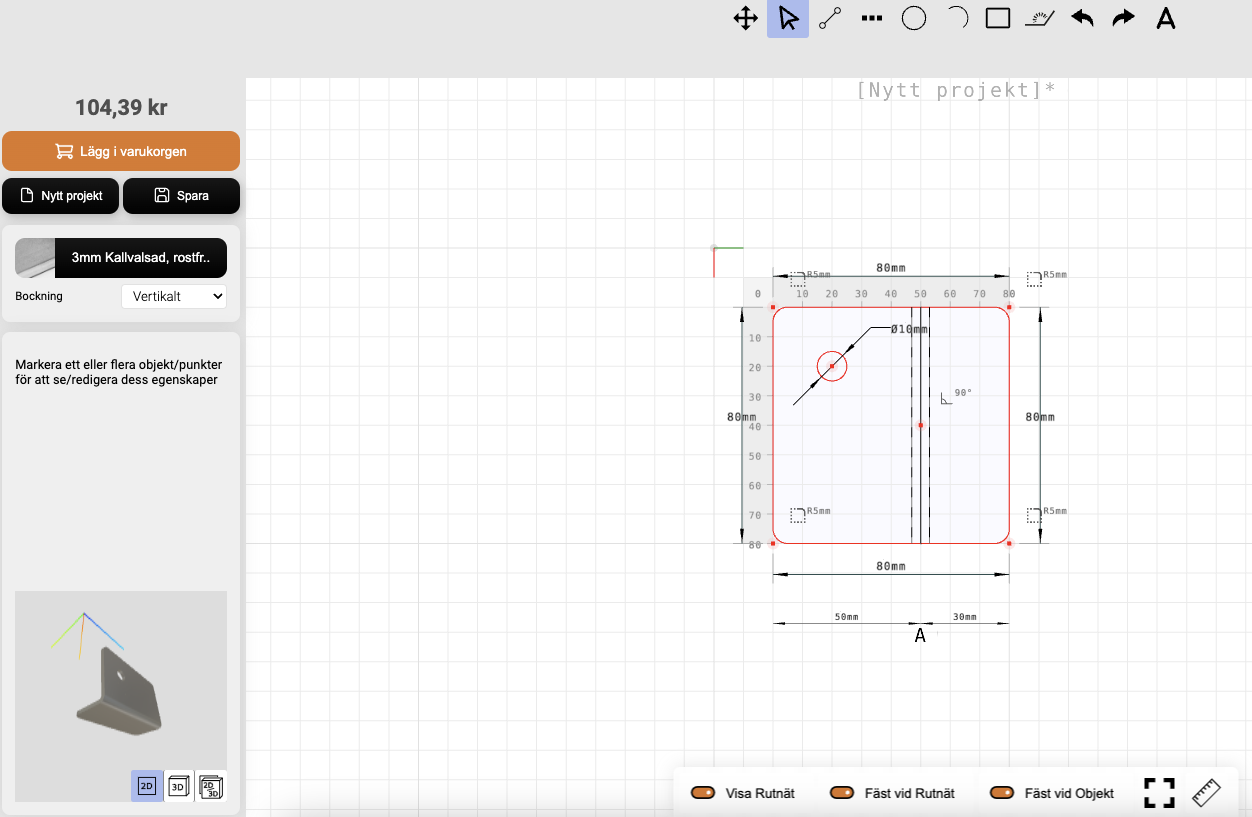Toggle the Fäst vid Rutnät switch
The width and height of the screenshot is (1252, 817).
point(841,793)
